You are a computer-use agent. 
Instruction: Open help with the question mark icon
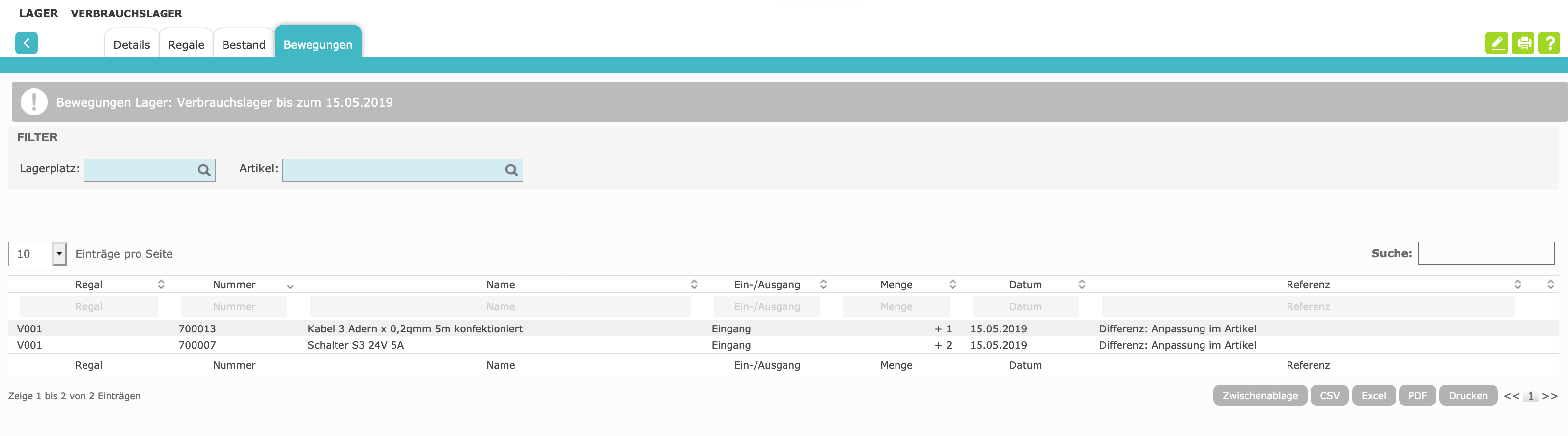point(1548,43)
